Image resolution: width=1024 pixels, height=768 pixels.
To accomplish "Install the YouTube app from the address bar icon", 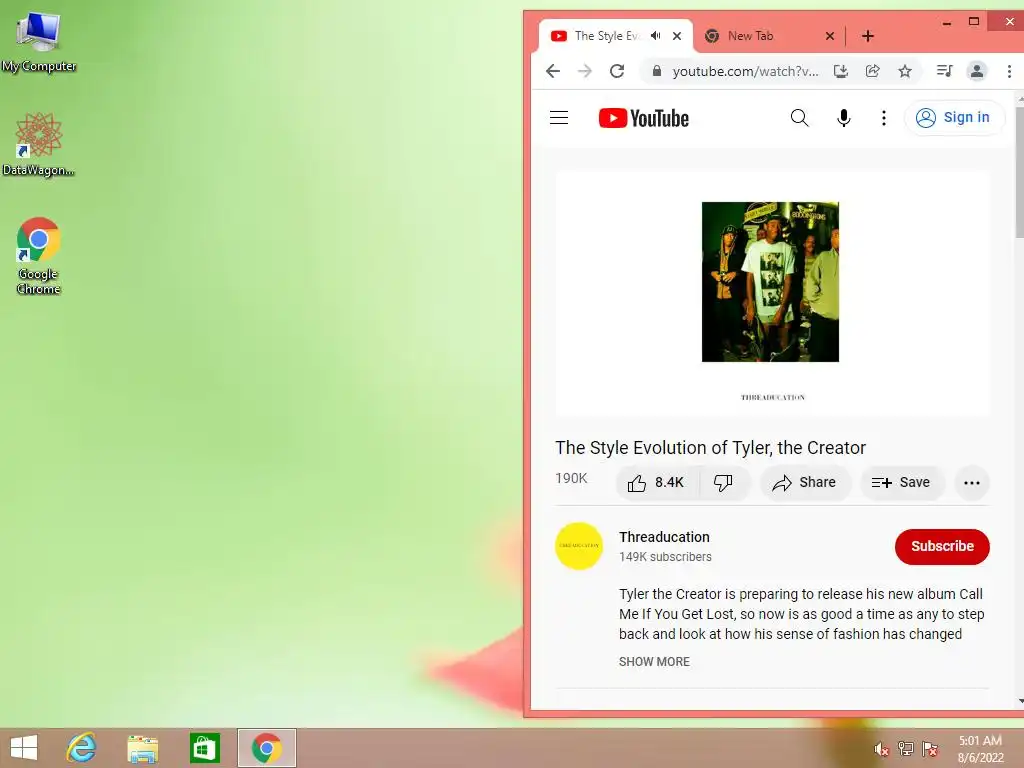I will click(x=841, y=71).
